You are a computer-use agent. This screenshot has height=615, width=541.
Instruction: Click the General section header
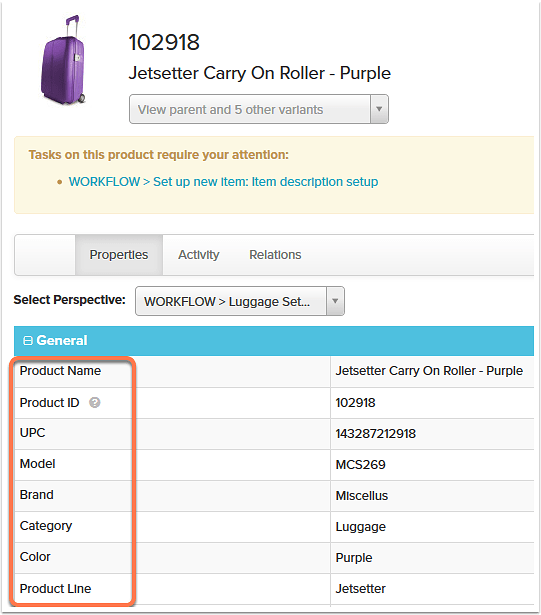click(274, 340)
